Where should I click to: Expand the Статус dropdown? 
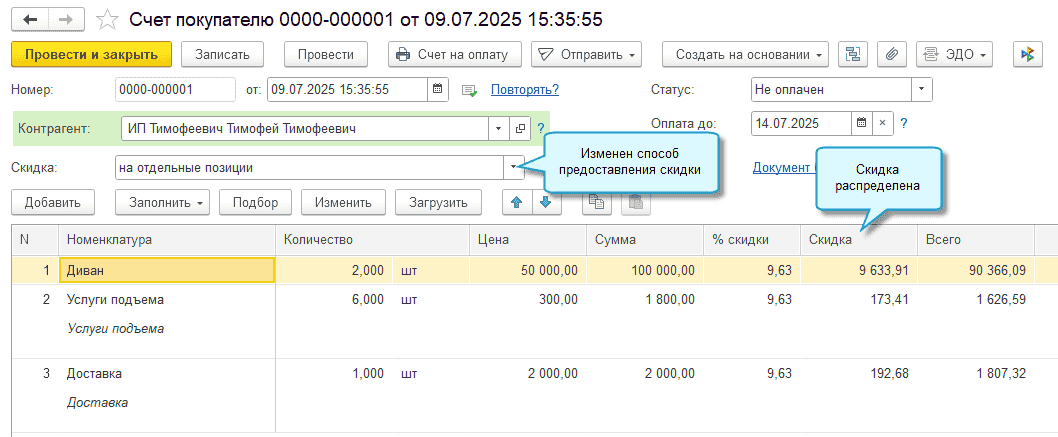pos(921,89)
